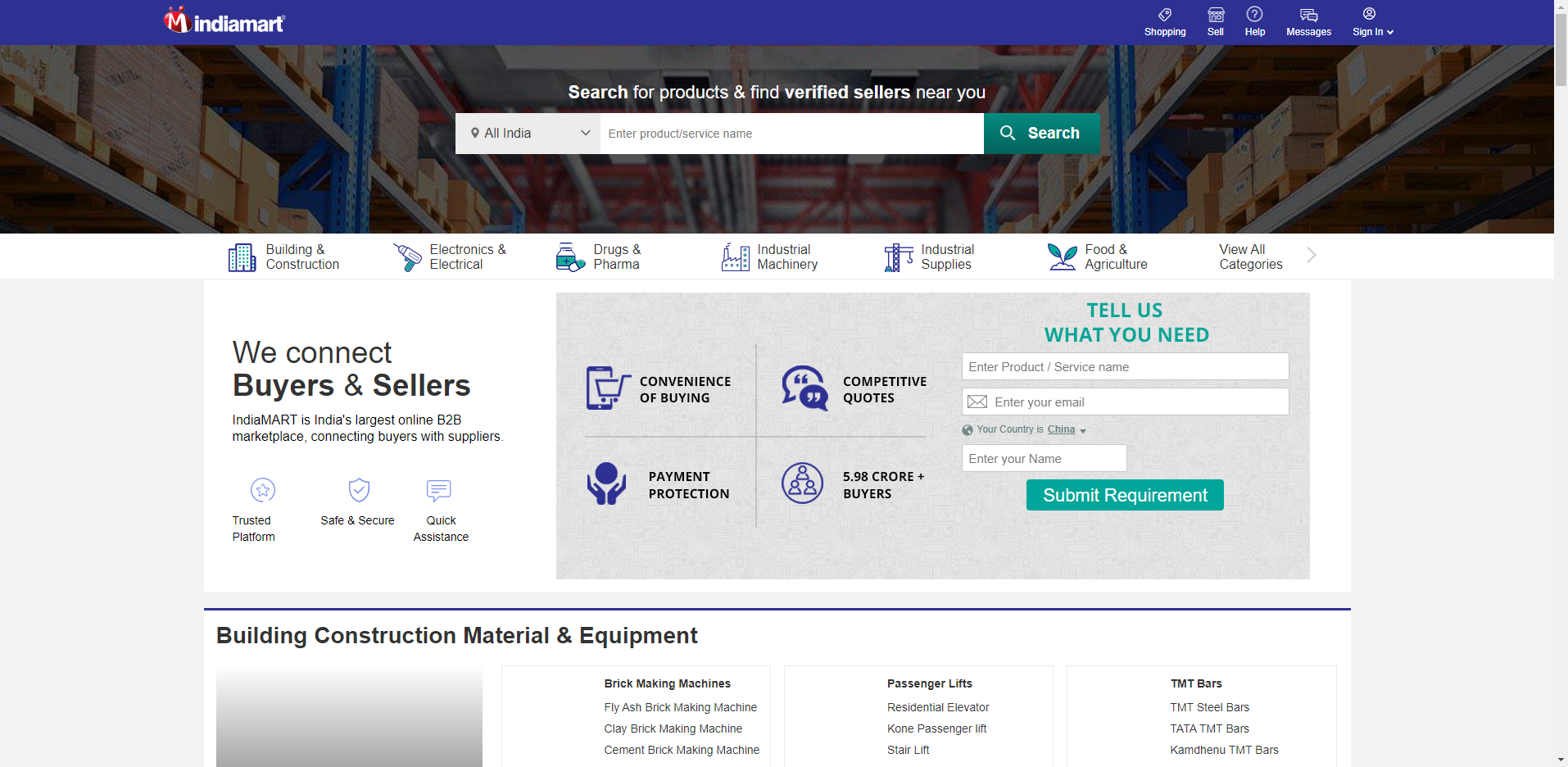Click the 5.98 Crore+ Buyers people icon
1568x767 pixels.
802,483
